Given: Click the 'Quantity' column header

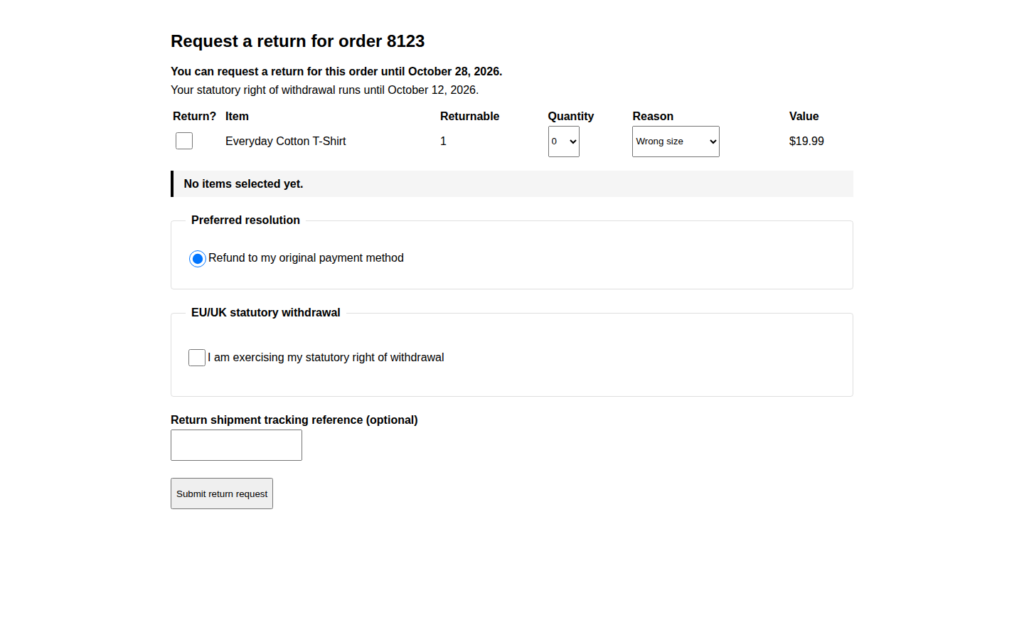Looking at the screenshot, I should [x=571, y=116].
